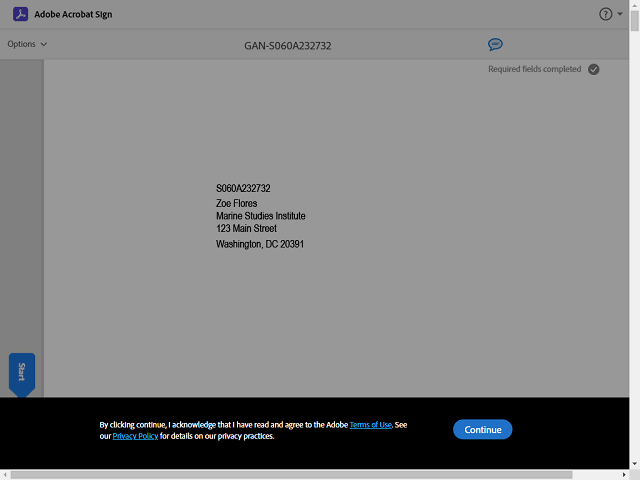Click the Required fields completed checkmark icon
Viewport: 640px width, 480px height.
593,69
